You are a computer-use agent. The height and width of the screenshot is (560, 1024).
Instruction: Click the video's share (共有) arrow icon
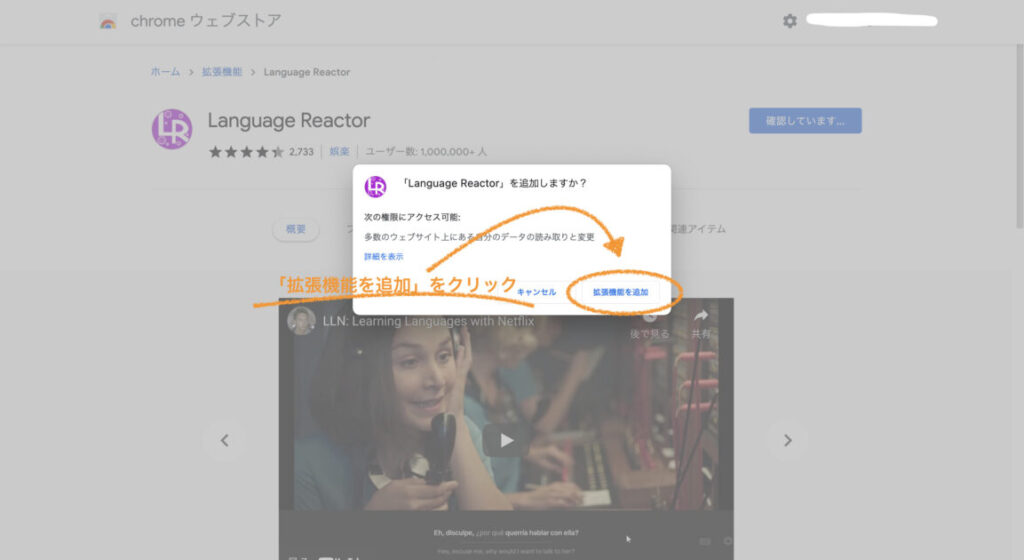click(702, 316)
